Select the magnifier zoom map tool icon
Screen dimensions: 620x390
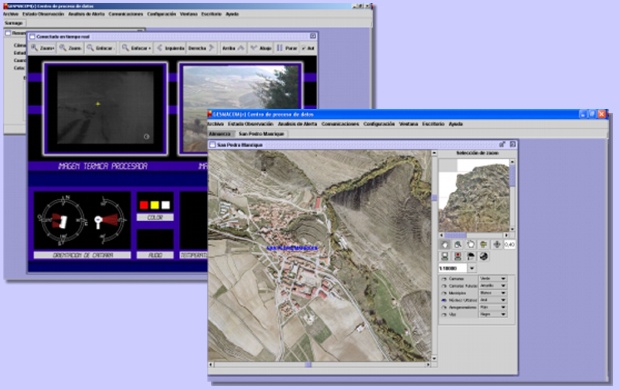point(457,244)
